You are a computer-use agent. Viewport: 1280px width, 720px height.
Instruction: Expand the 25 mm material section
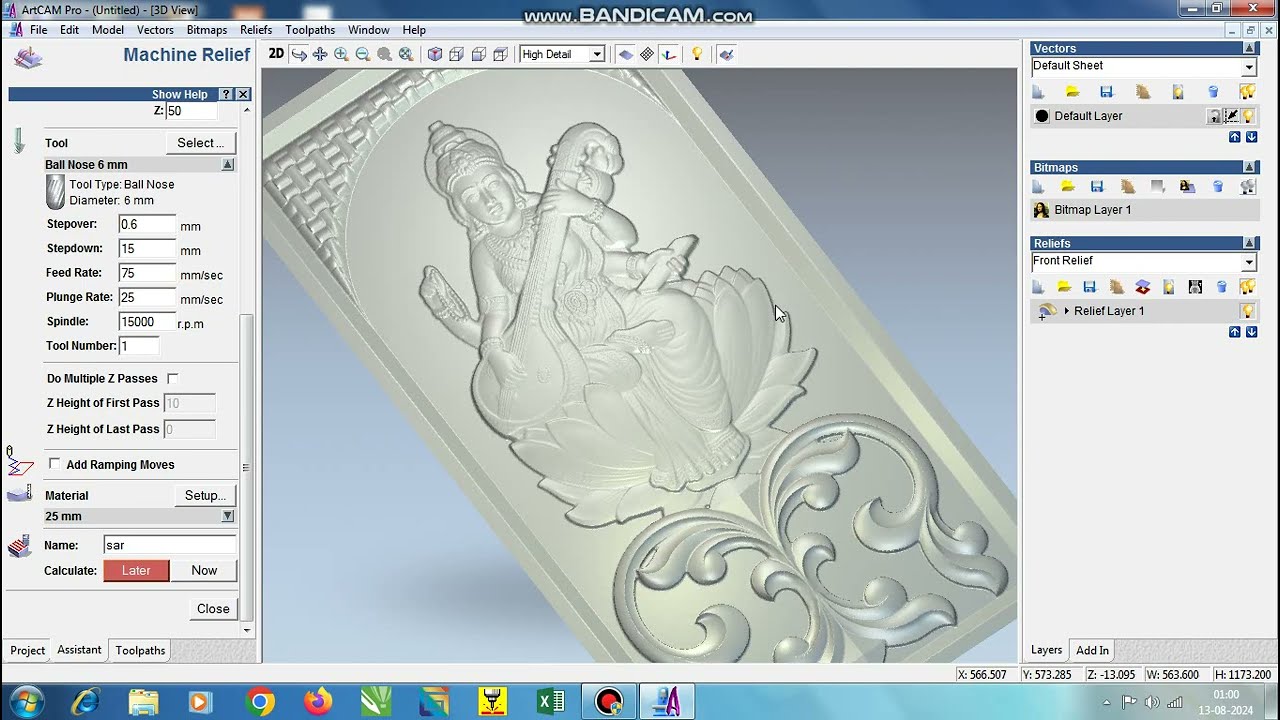pyautogui.click(x=227, y=516)
